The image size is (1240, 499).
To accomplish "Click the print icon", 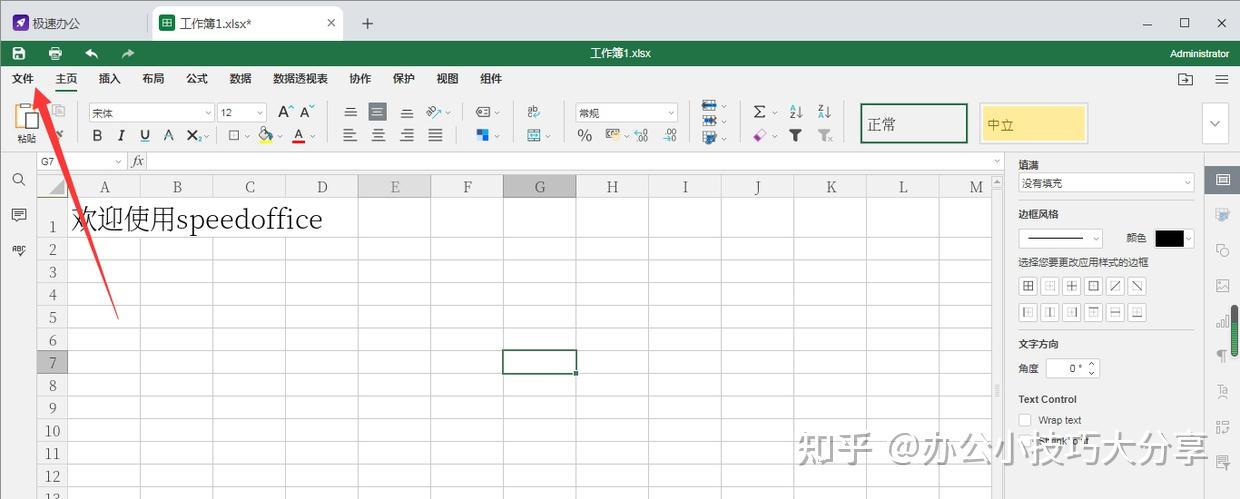I will 55,53.
